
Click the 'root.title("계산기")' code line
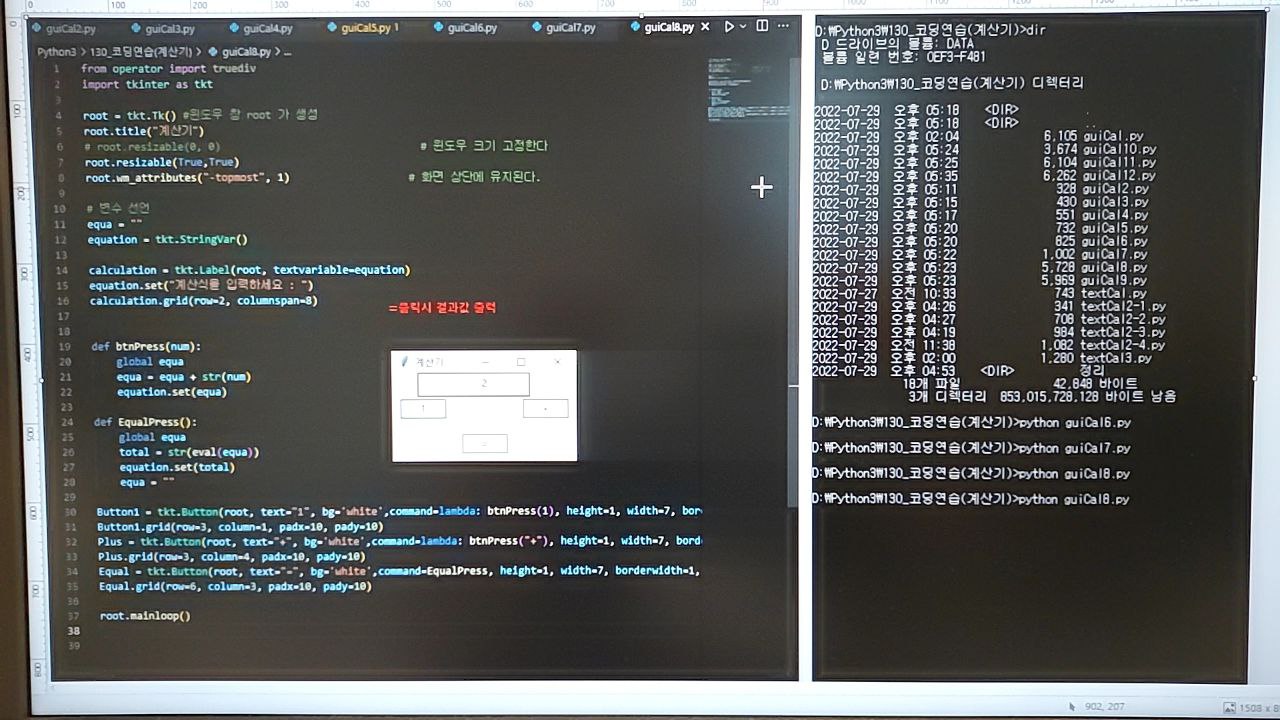click(144, 131)
